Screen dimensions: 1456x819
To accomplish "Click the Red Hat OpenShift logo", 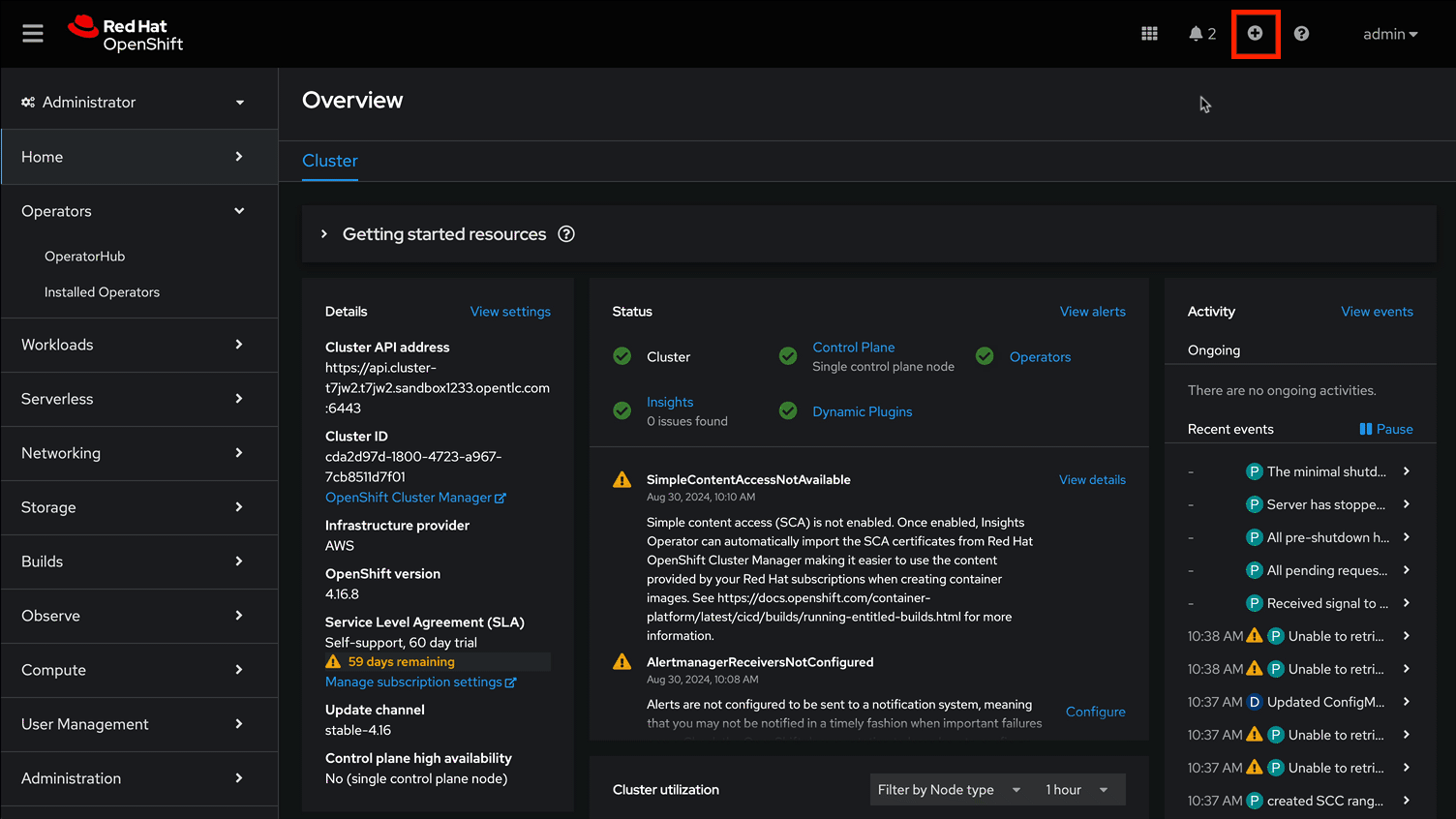I will tap(126, 34).
